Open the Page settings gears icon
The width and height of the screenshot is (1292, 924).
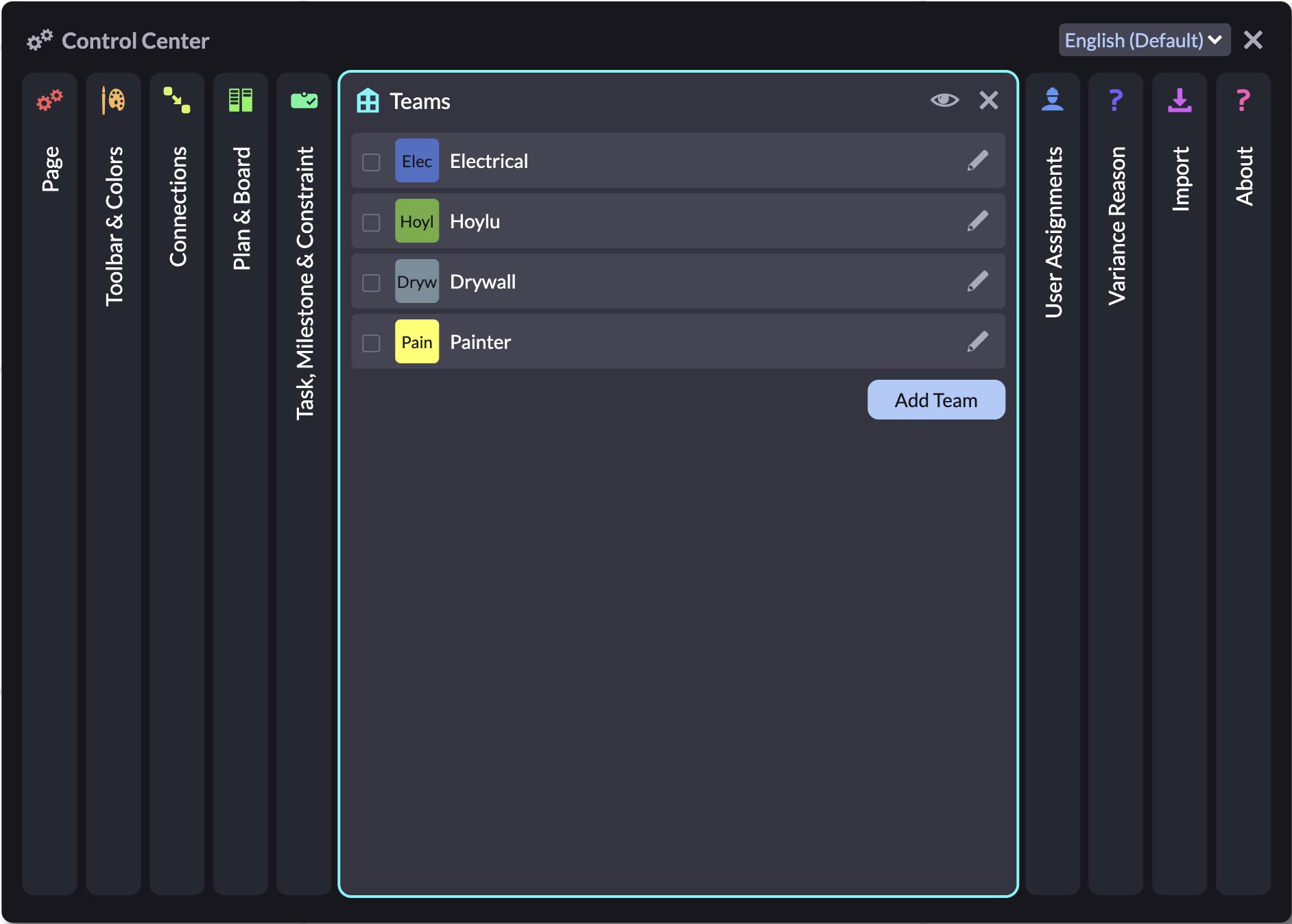pyautogui.click(x=49, y=100)
